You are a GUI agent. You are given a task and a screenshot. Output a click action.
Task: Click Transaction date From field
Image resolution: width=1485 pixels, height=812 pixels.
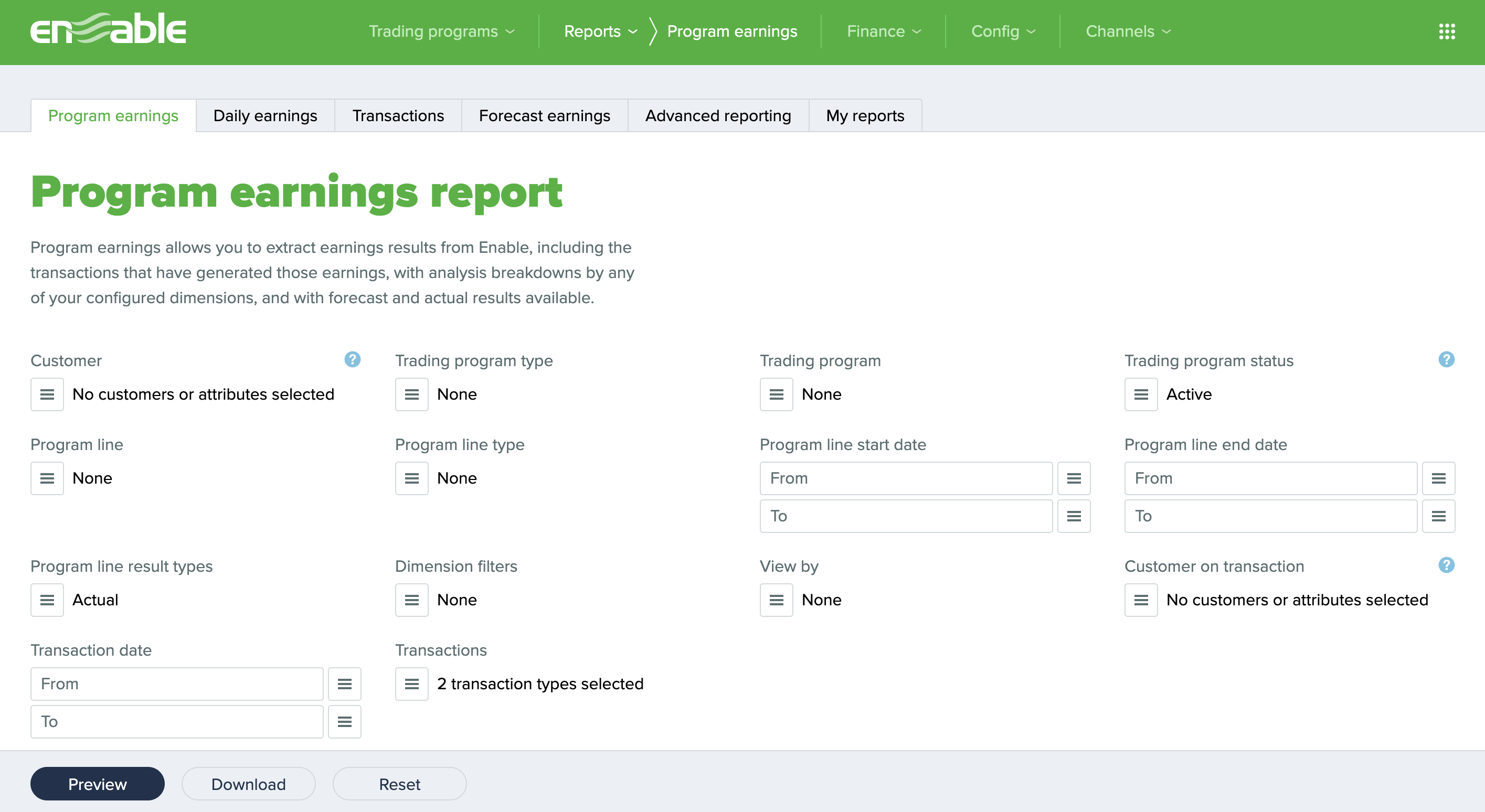click(x=177, y=684)
